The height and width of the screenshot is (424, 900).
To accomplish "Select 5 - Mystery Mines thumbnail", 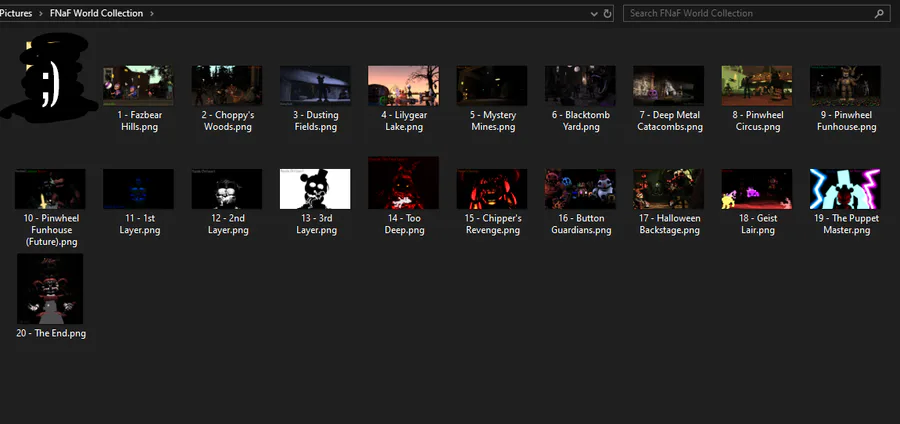I will pyautogui.click(x=492, y=85).
